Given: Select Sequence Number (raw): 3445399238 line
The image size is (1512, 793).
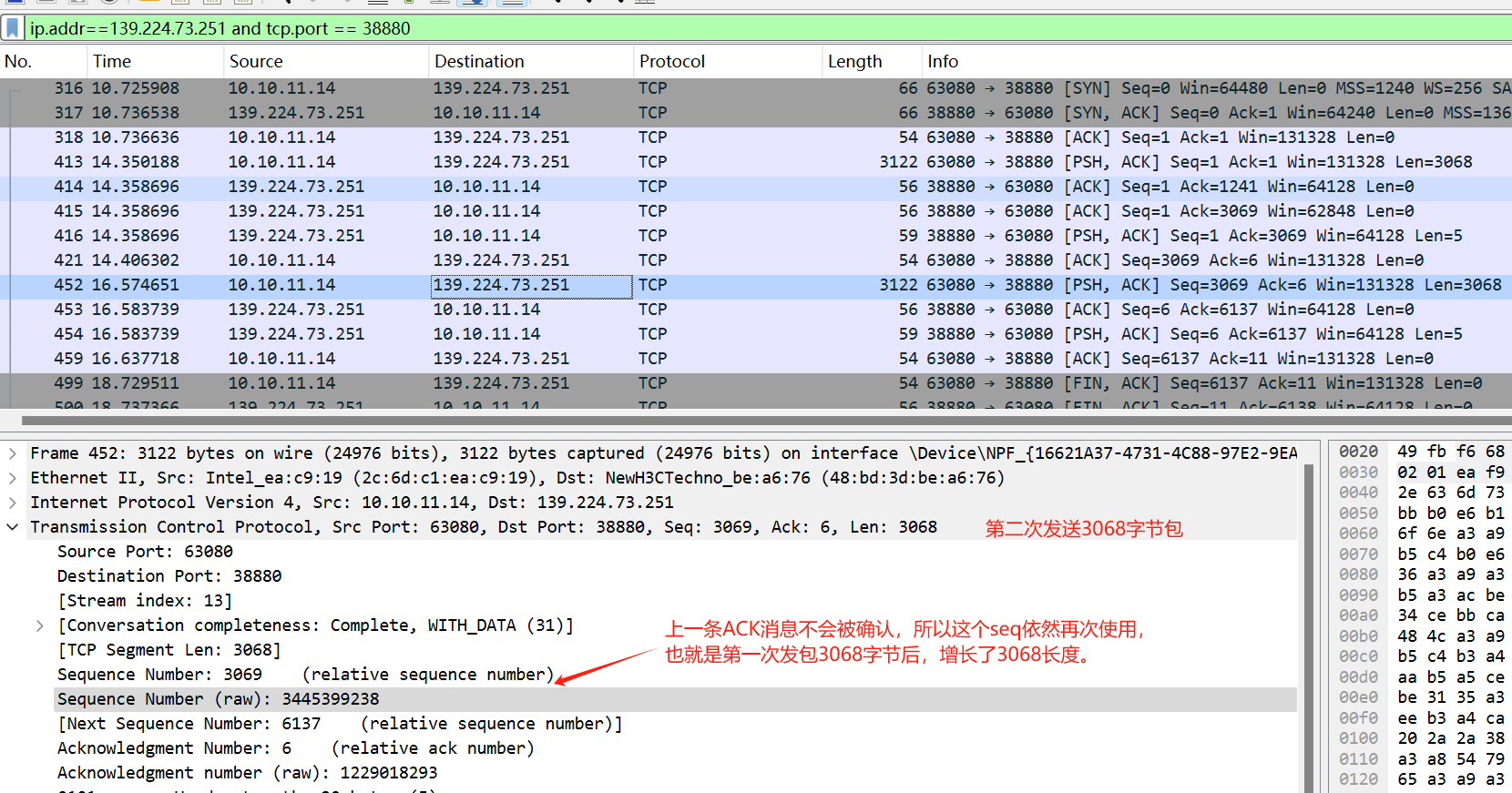Looking at the screenshot, I should pyautogui.click(x=675, y=699).
